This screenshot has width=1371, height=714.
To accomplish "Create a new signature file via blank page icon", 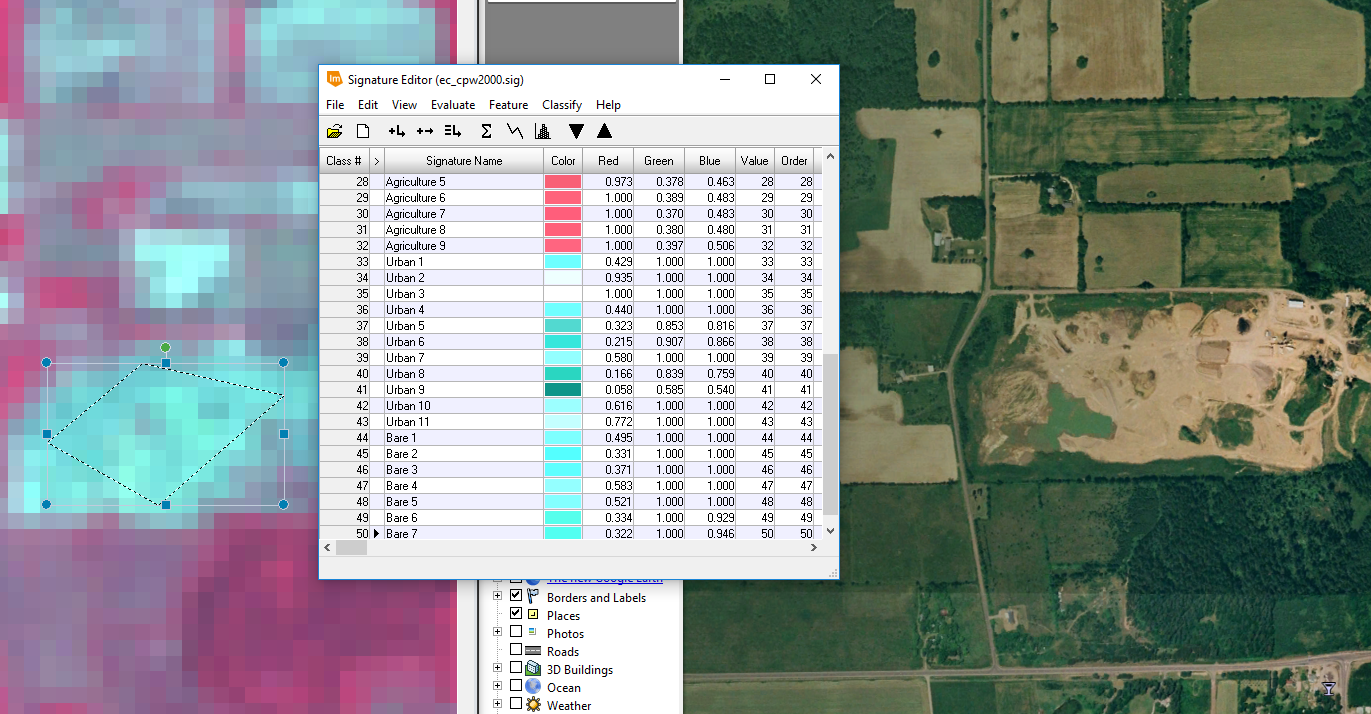I will [x=361, y=130].
